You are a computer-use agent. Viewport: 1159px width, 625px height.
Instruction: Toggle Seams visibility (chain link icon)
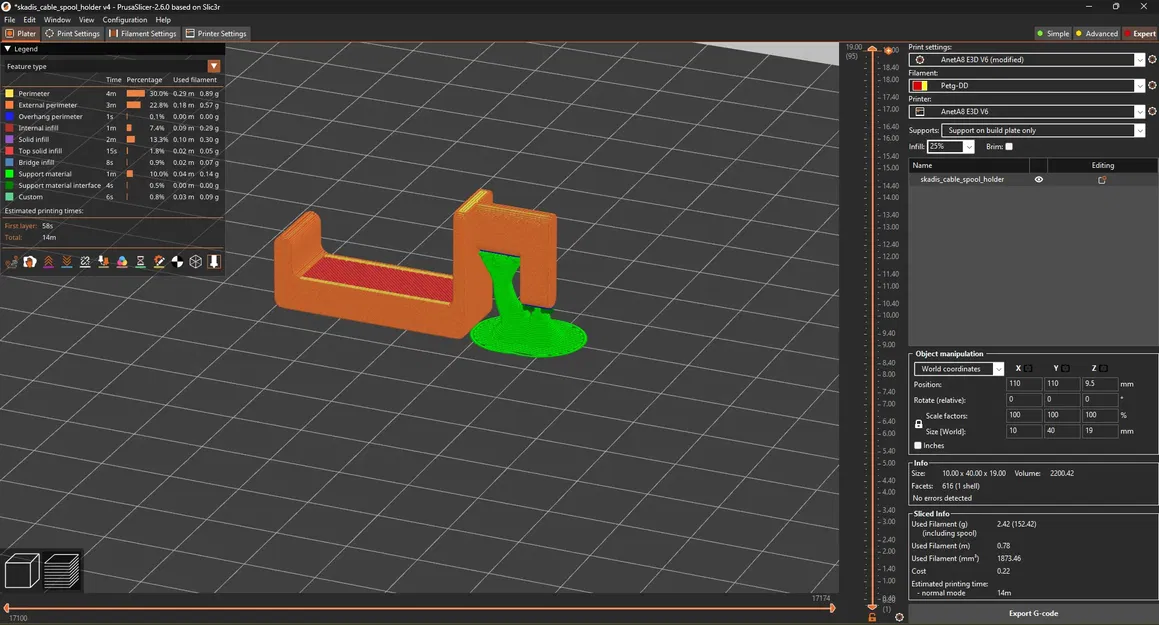(x=85, y=262)
